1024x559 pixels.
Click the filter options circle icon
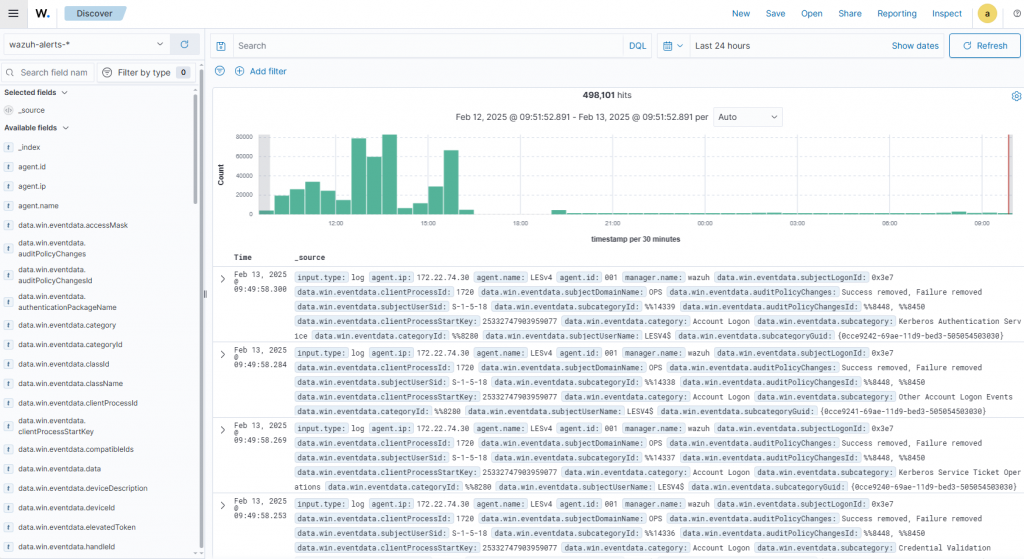pos(220,71)
